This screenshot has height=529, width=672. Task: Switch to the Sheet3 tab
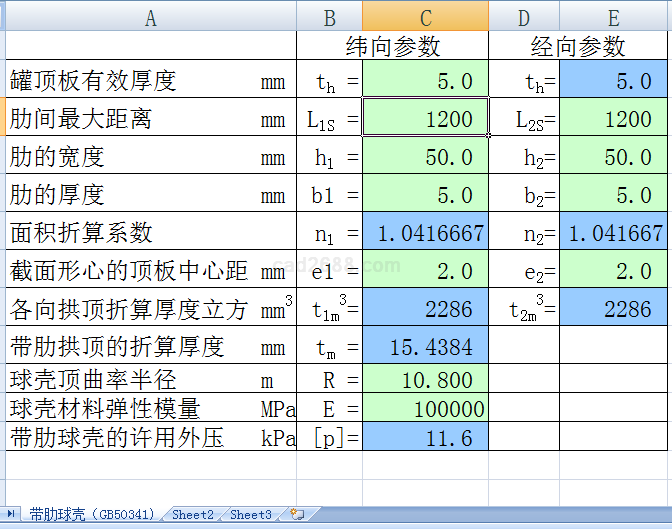tap(250, 515)
